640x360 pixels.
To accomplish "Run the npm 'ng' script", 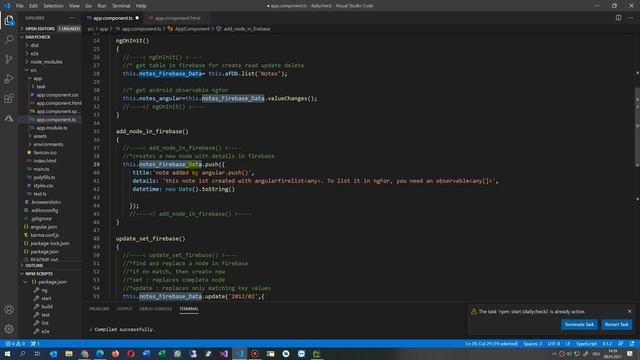I will tap(44, 290).
